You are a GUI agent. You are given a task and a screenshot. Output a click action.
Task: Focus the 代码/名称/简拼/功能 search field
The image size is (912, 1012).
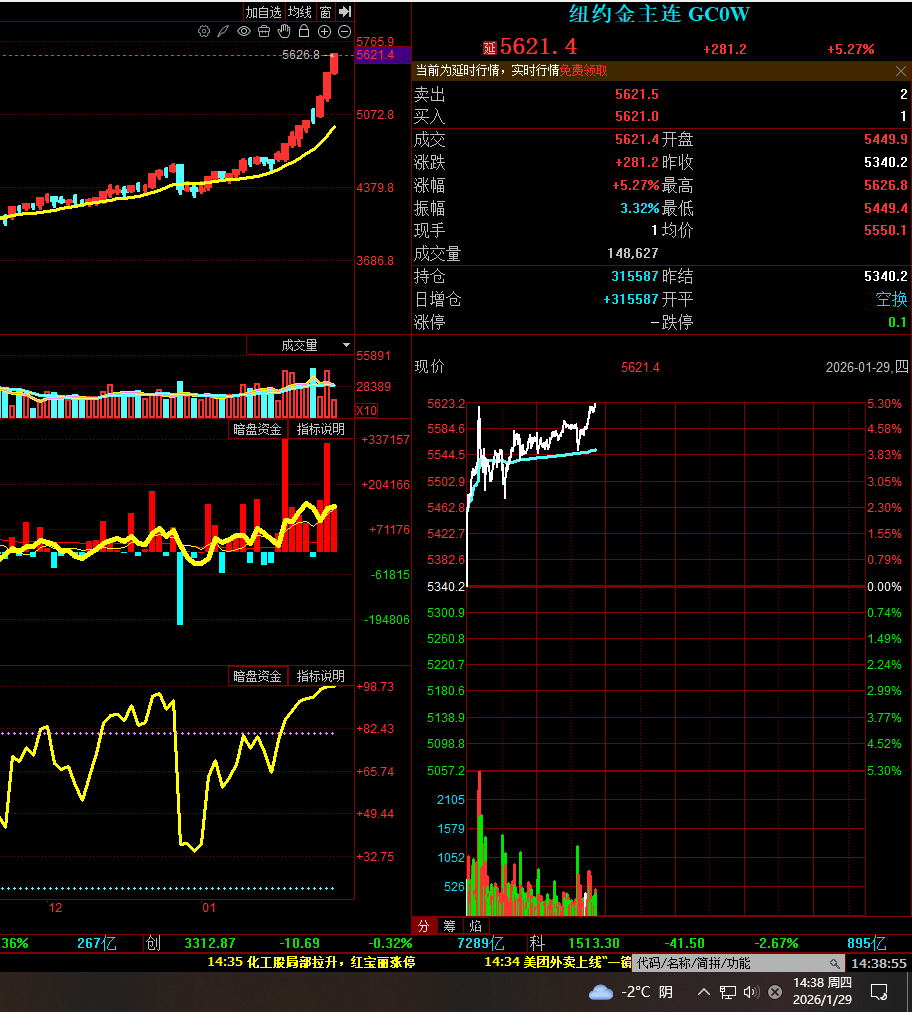tap(738, 963)
